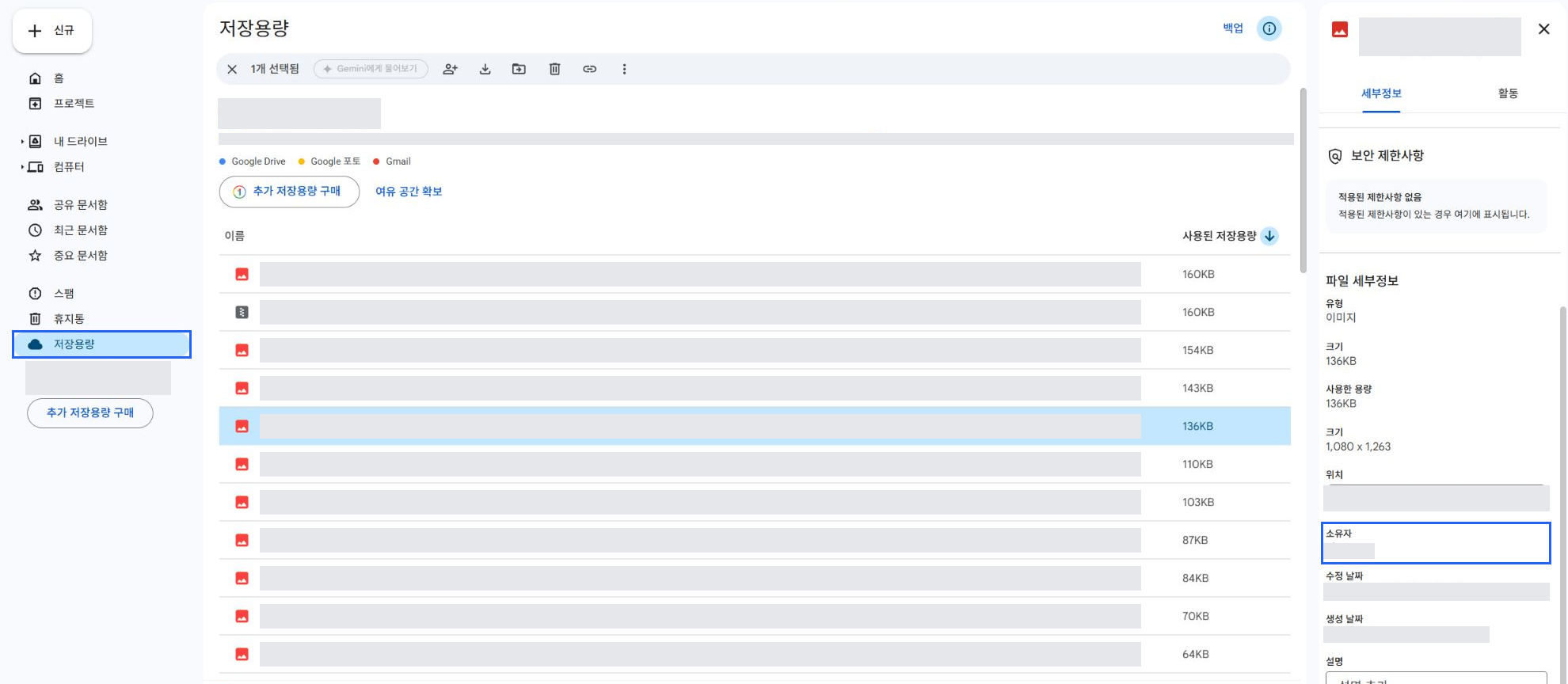Close the details side panel
1568x684 pixels.
tap(1543, 29)
